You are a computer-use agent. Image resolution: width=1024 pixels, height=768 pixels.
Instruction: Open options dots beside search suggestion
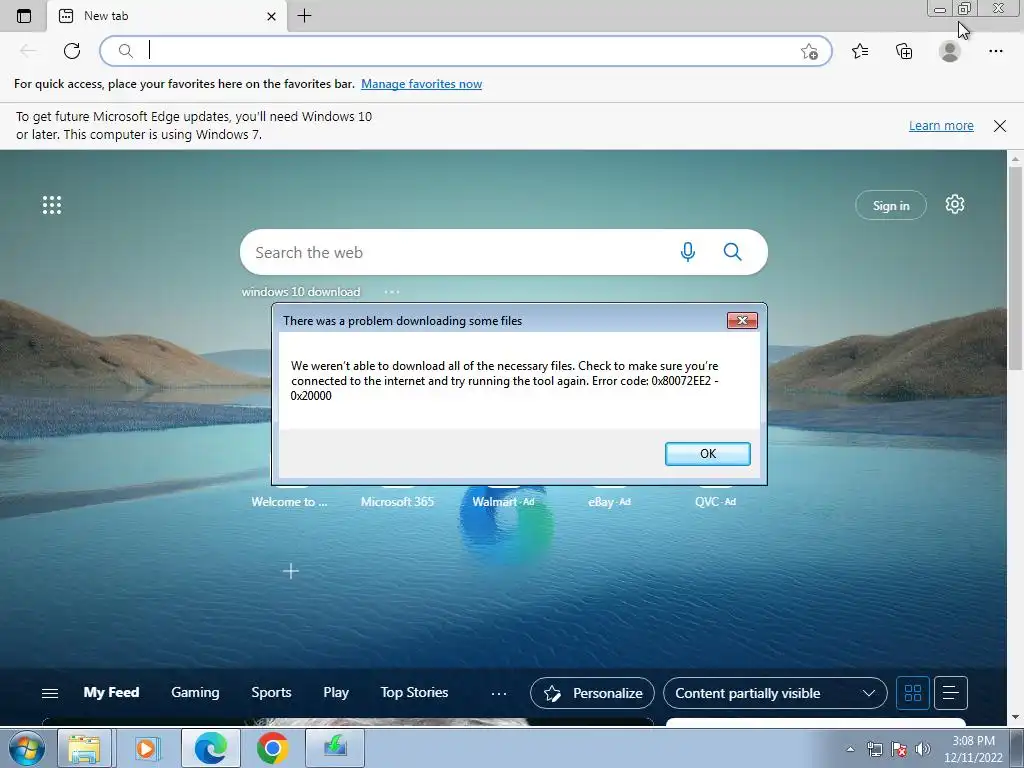point(392,292)
